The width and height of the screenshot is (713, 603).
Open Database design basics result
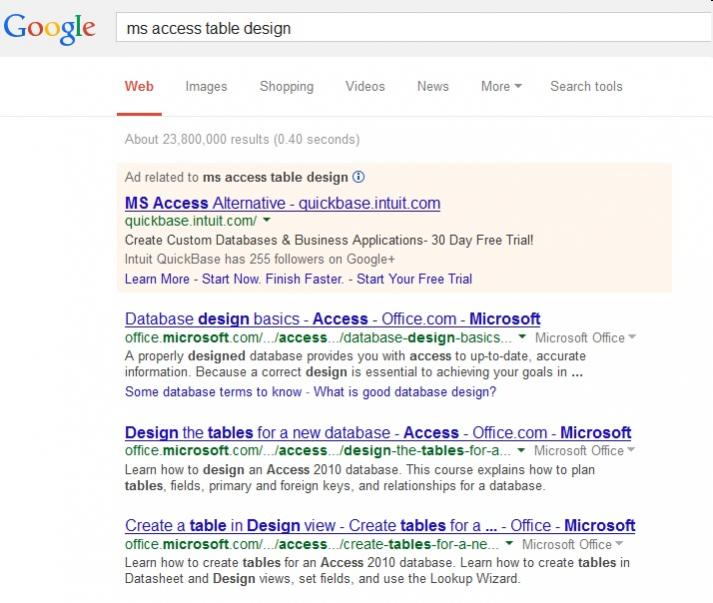tap(332, 319)
